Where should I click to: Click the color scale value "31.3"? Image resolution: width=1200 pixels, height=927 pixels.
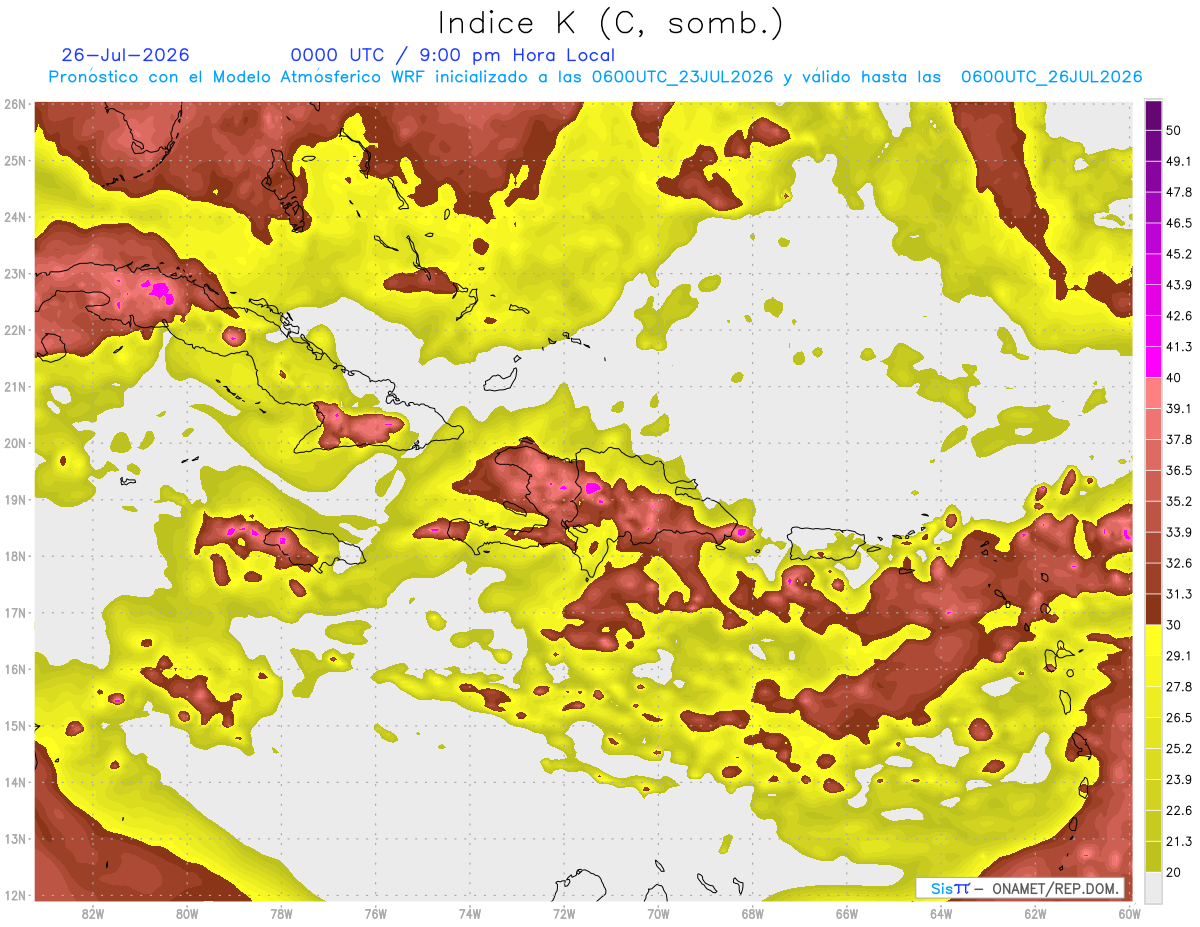1179,594
